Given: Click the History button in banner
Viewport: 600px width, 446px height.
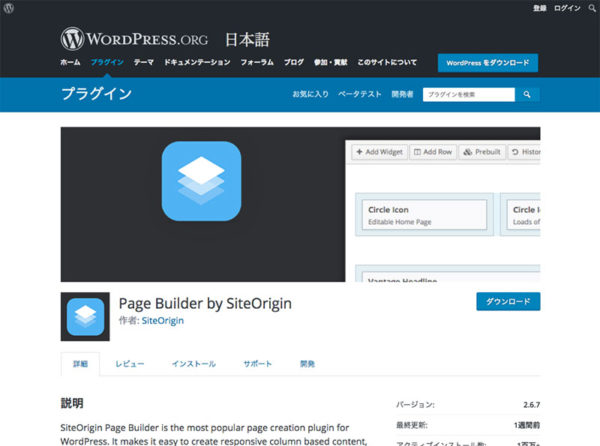Looking at the screenshot, I should click(524, 152).
